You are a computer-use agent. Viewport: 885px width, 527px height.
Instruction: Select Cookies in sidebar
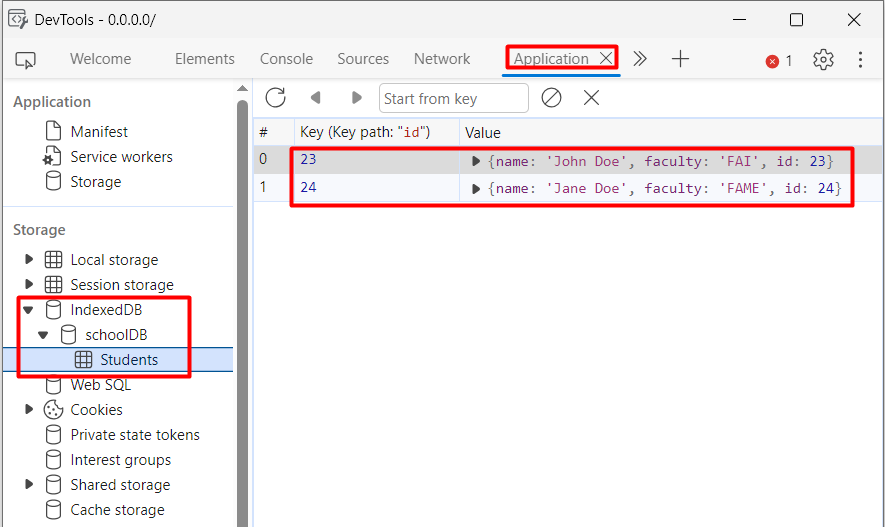click(96, 410)
